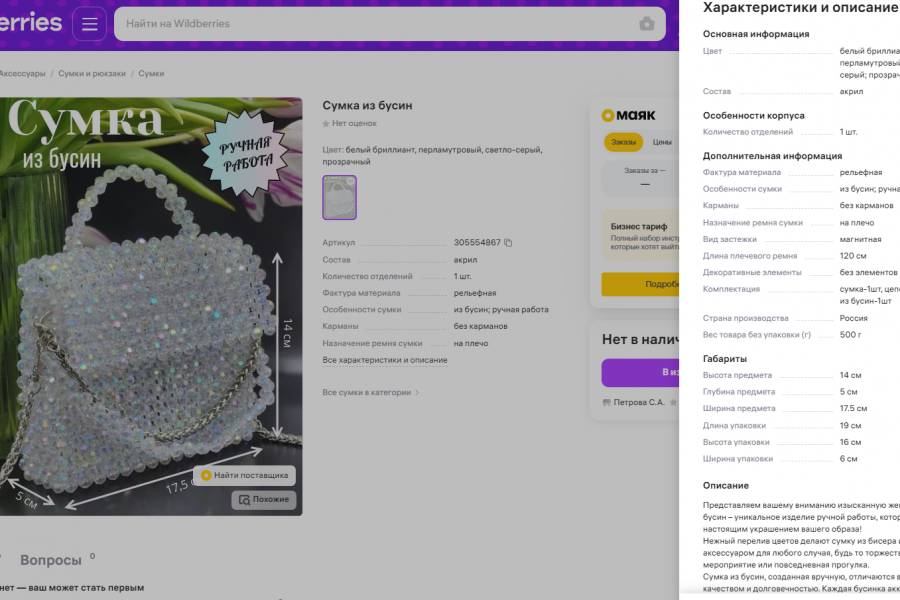Click the Характеристики и описание heading
The height and width of the screenshot is (600, 900).
(800, 7)
